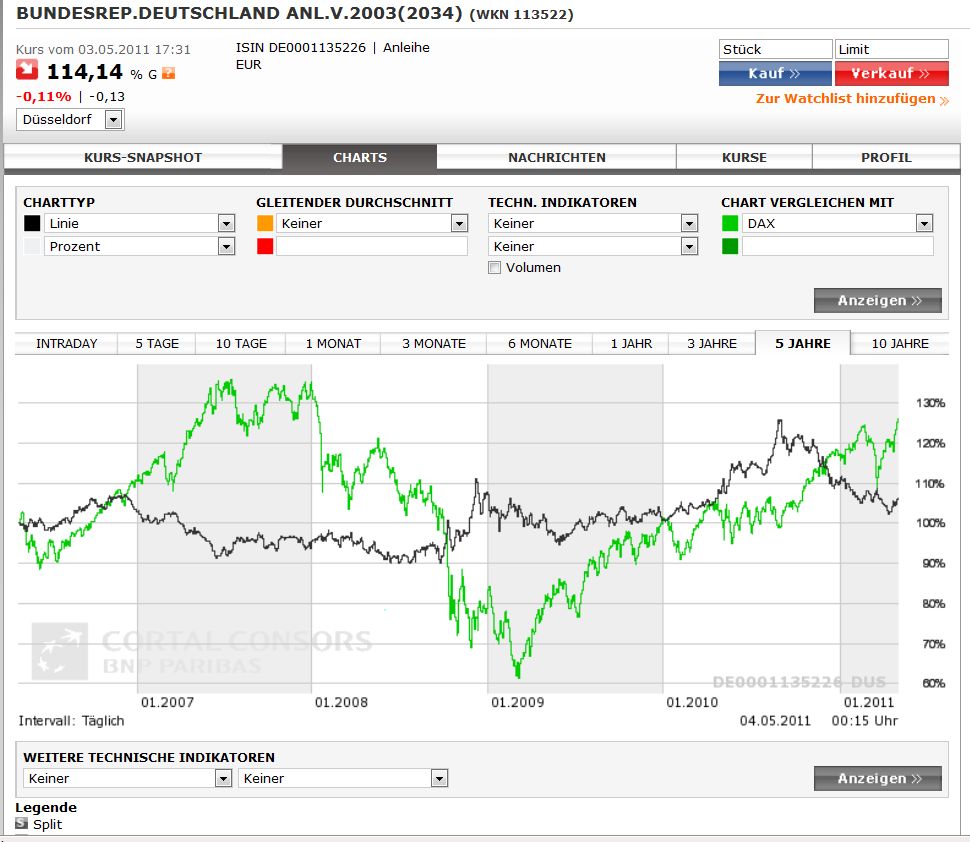Click the Stück input field

[776, 49]
